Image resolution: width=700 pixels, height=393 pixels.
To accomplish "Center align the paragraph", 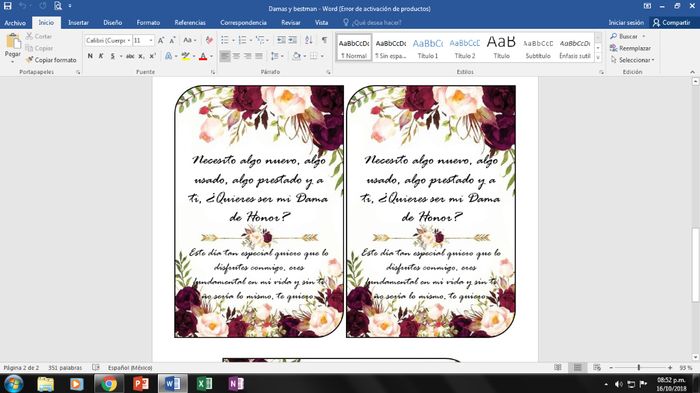I will pyautogui.click(x=236, y=56).
